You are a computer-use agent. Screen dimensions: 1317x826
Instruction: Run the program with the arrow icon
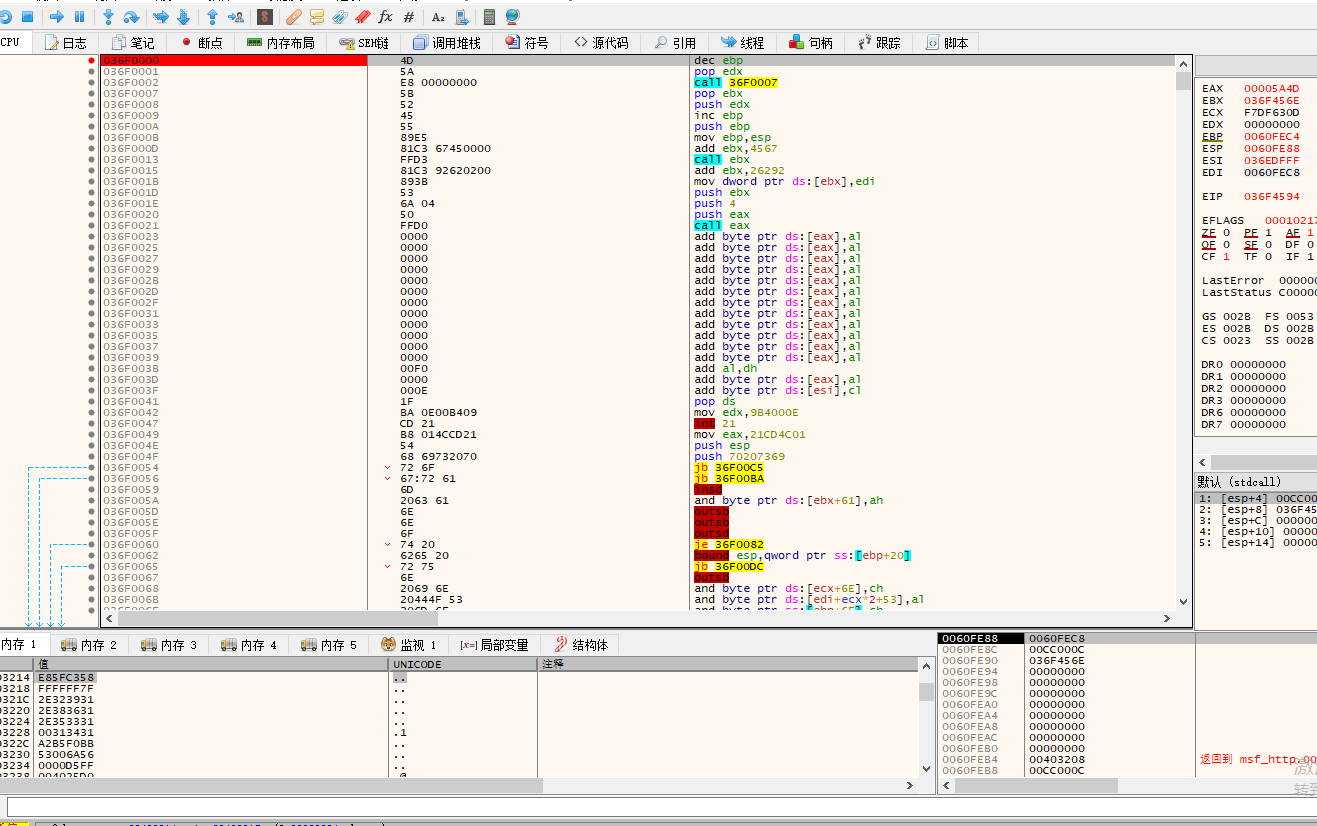[x=57, y=17]
